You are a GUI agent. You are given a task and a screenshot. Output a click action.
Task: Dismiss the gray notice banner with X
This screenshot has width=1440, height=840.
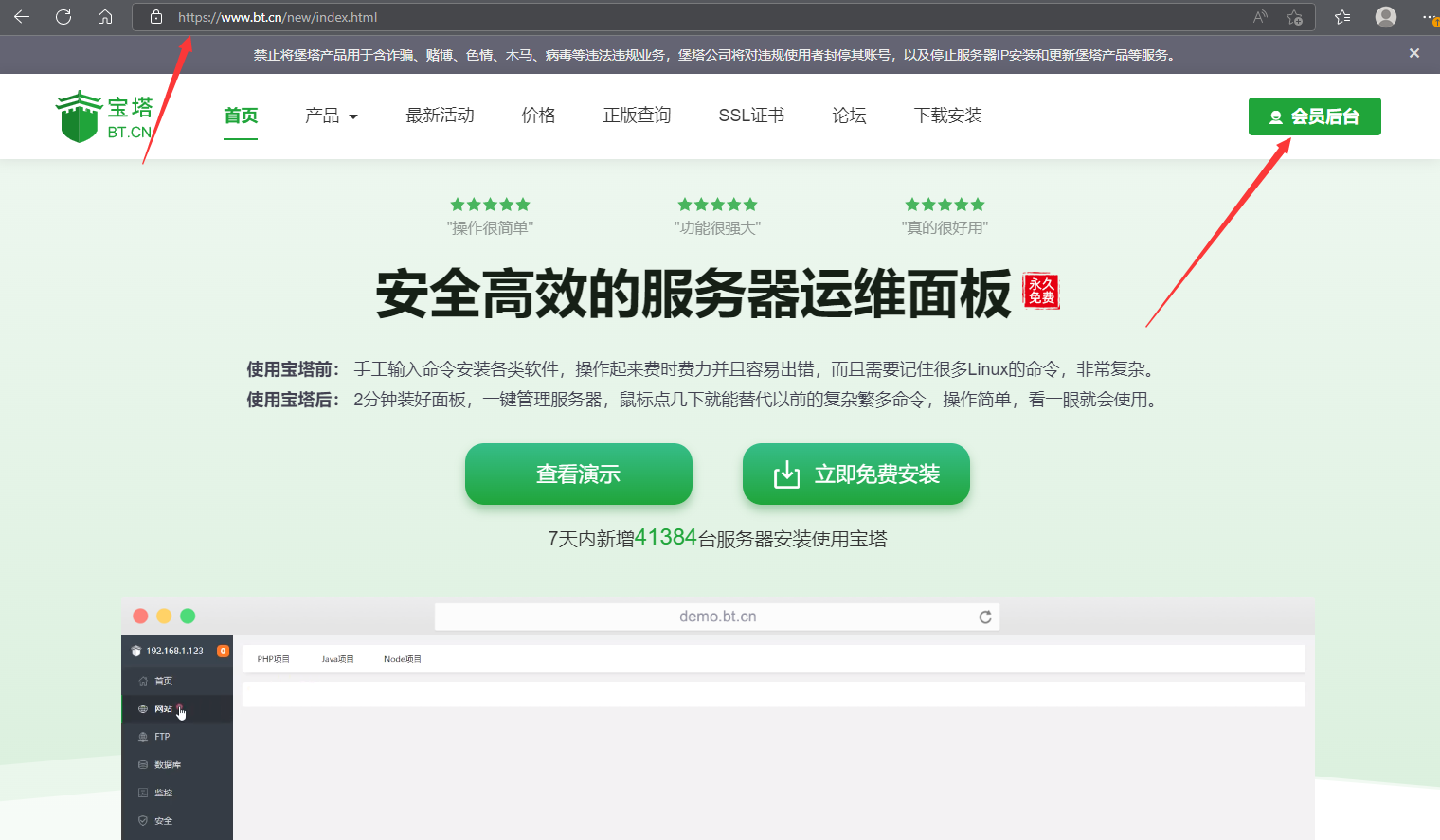(1414, 54)
